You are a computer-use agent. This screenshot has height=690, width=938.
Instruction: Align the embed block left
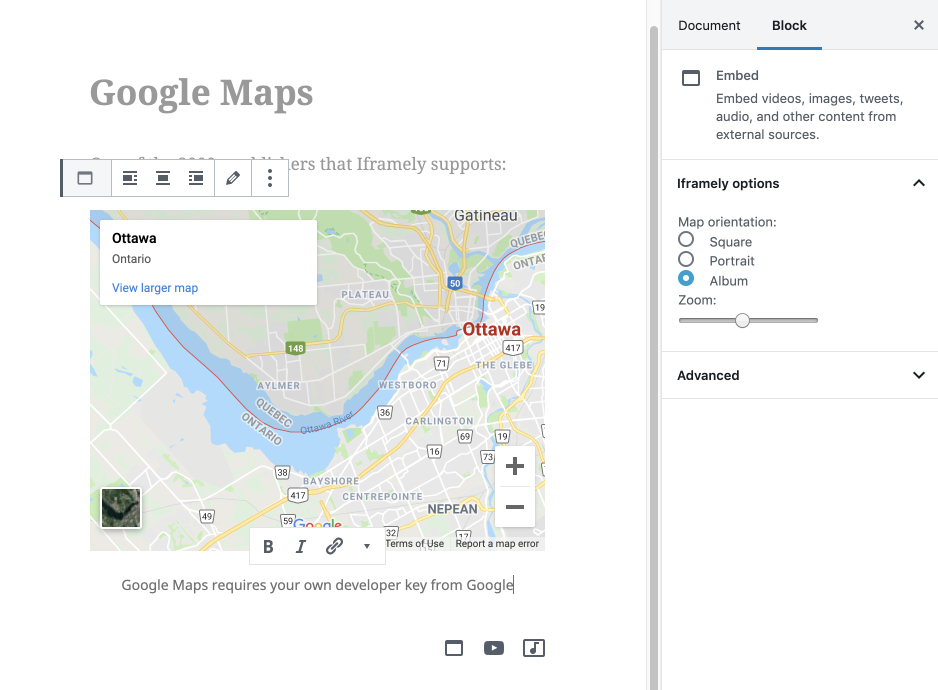click(129, 178)
